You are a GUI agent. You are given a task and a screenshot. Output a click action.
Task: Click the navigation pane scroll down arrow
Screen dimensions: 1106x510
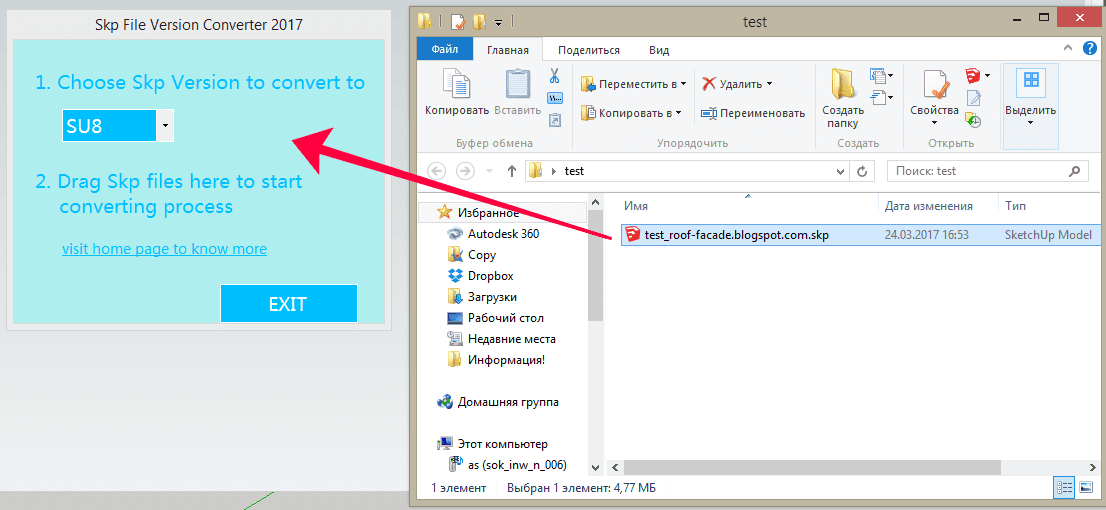point(595,466)
